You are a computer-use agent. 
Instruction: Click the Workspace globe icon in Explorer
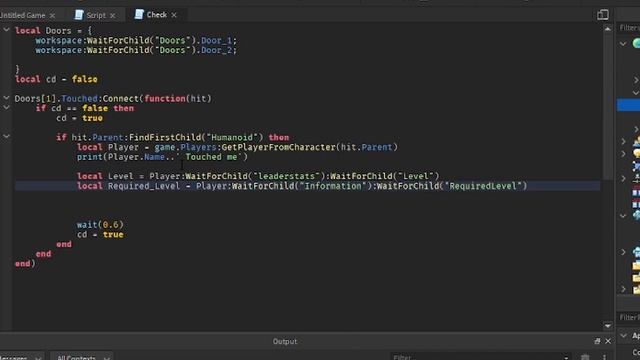tap(636, 43)
